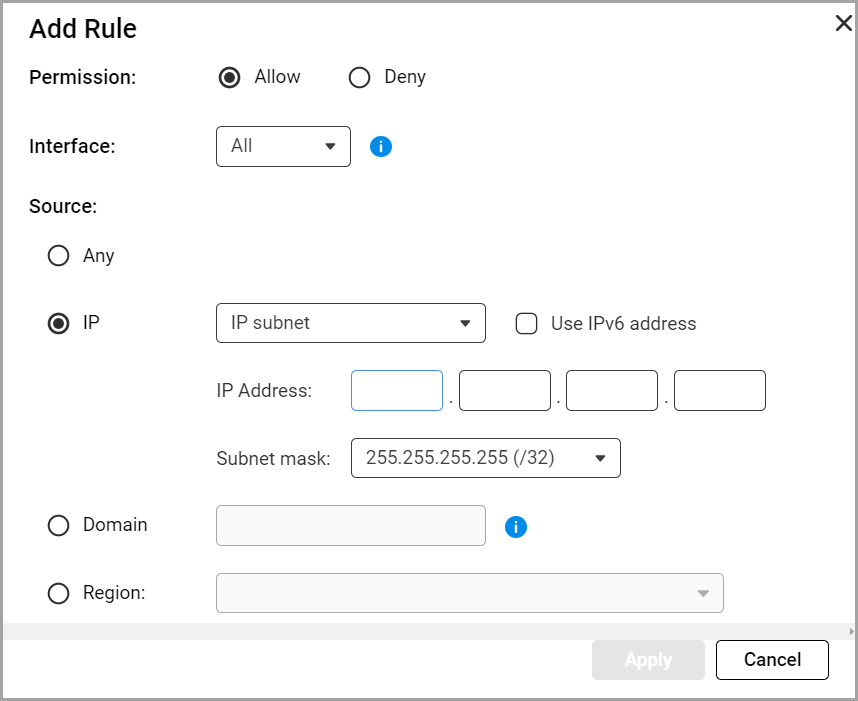Screen dimensions: 858x701
Task: Choose Any as the source
Action: pos(59,256)
